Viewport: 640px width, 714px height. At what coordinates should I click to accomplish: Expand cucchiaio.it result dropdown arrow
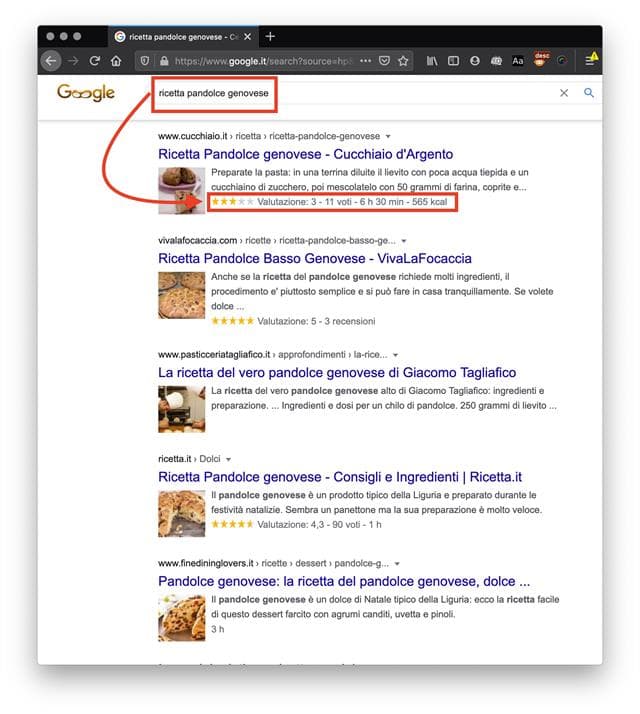(x=388, y=136)
